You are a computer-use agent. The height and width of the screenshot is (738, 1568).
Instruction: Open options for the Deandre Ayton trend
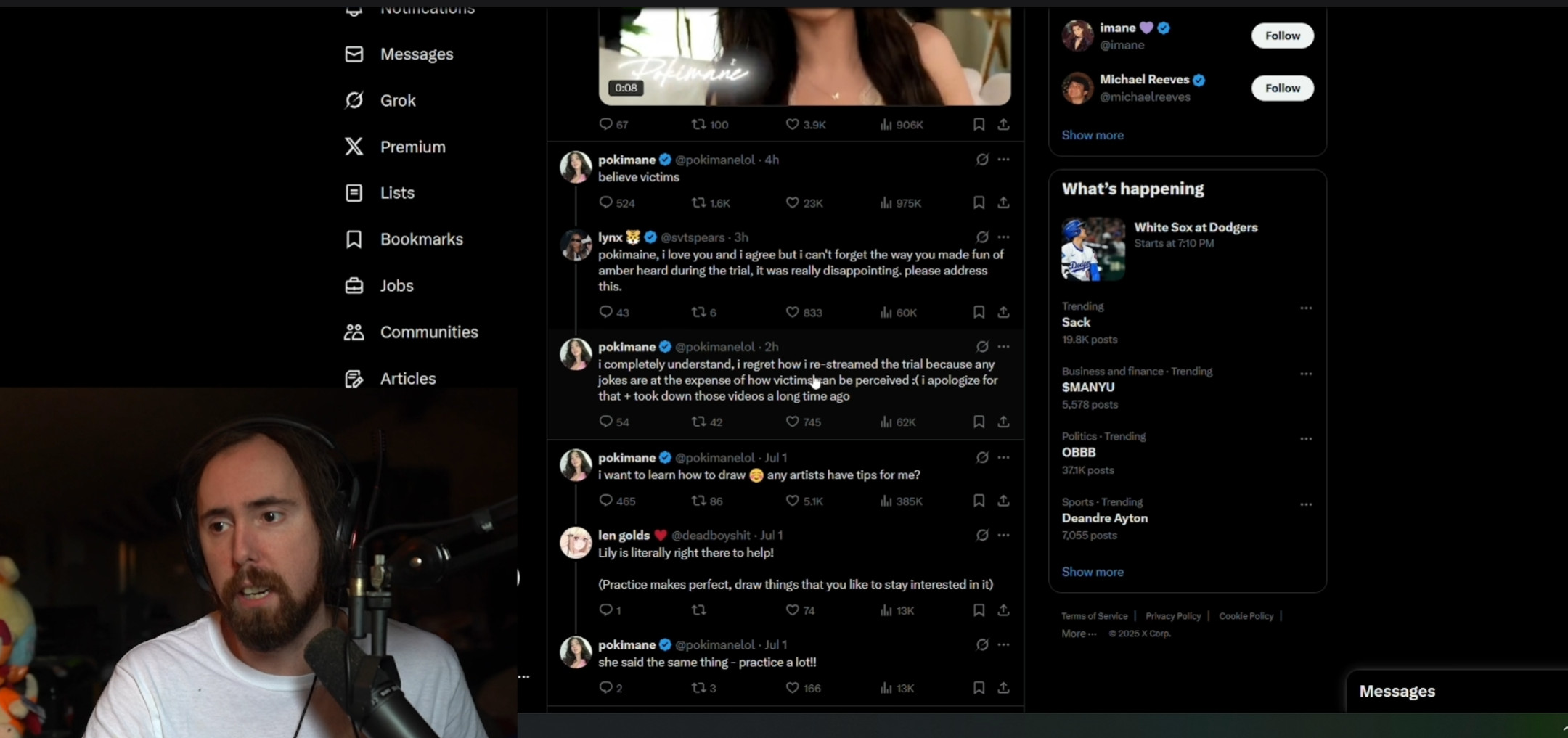pyautogui.click(x=1306, y=504)
